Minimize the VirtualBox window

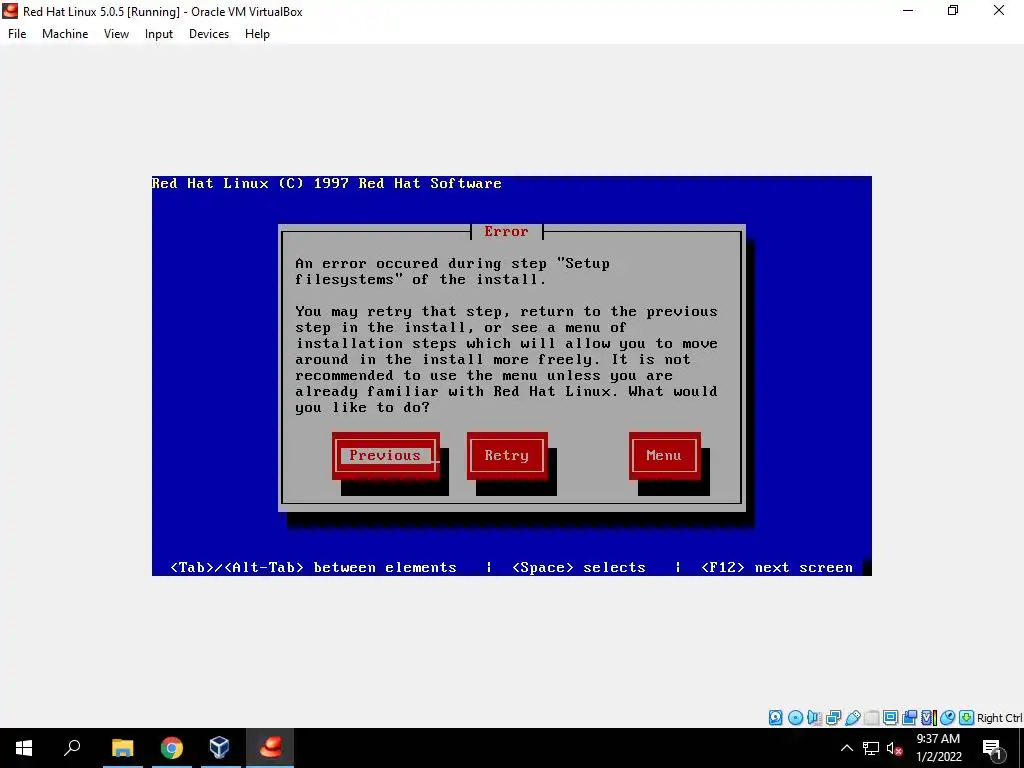tap(908, 11)
